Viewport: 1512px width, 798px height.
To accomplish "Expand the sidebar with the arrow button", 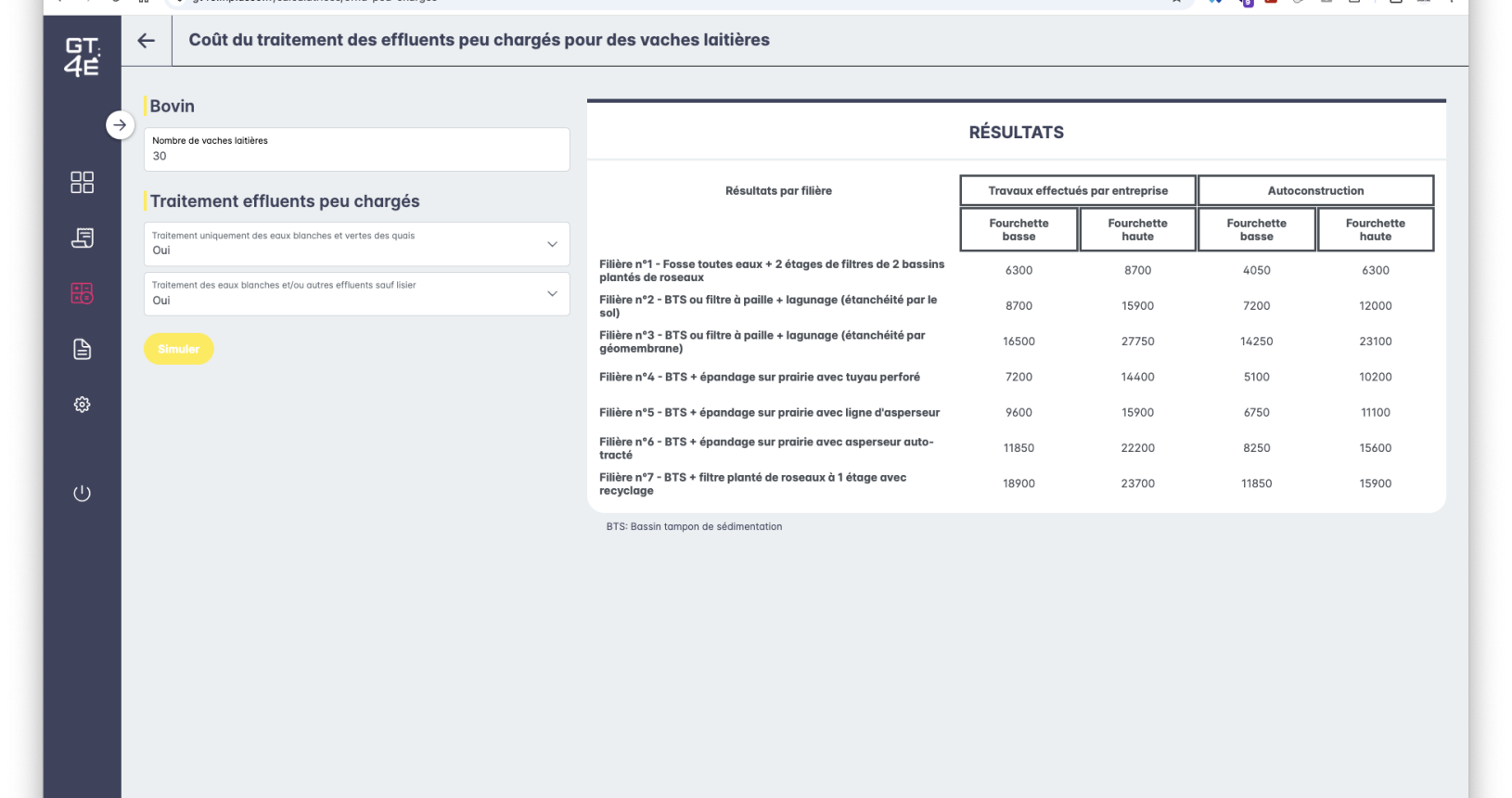I will (x=120, y=125).
